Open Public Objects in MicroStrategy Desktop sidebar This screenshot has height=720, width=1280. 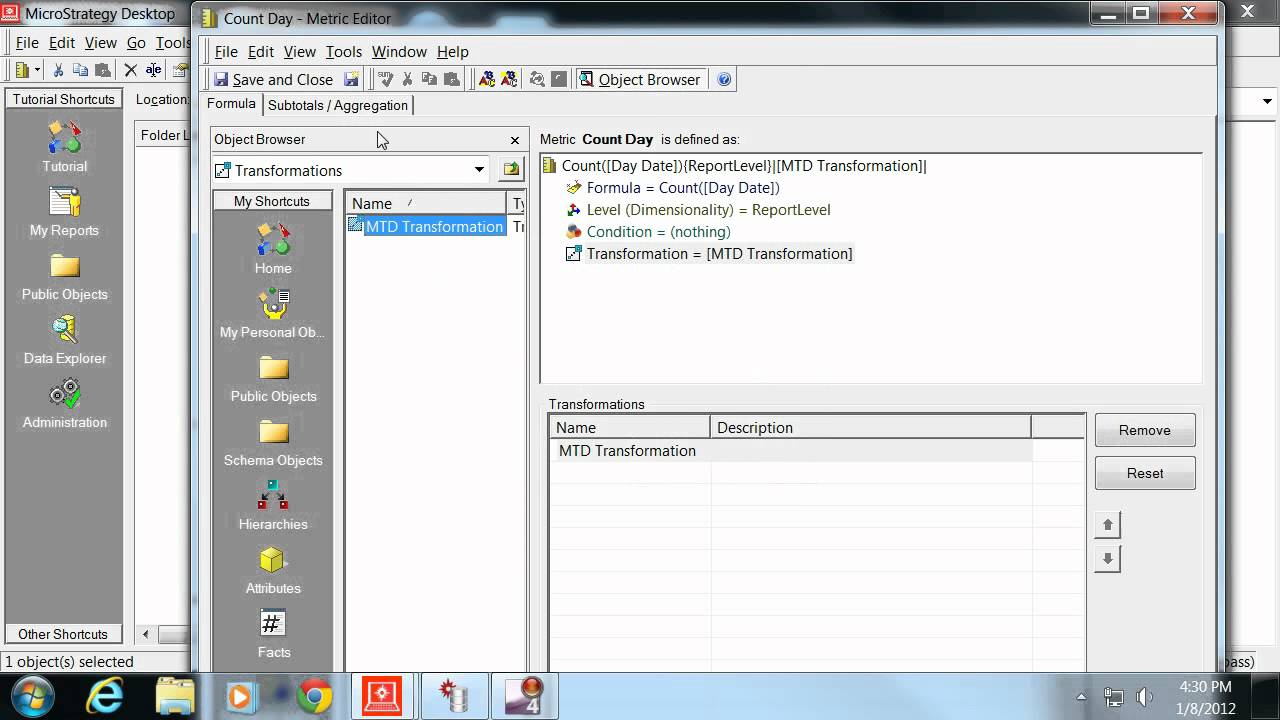[65, 277]
